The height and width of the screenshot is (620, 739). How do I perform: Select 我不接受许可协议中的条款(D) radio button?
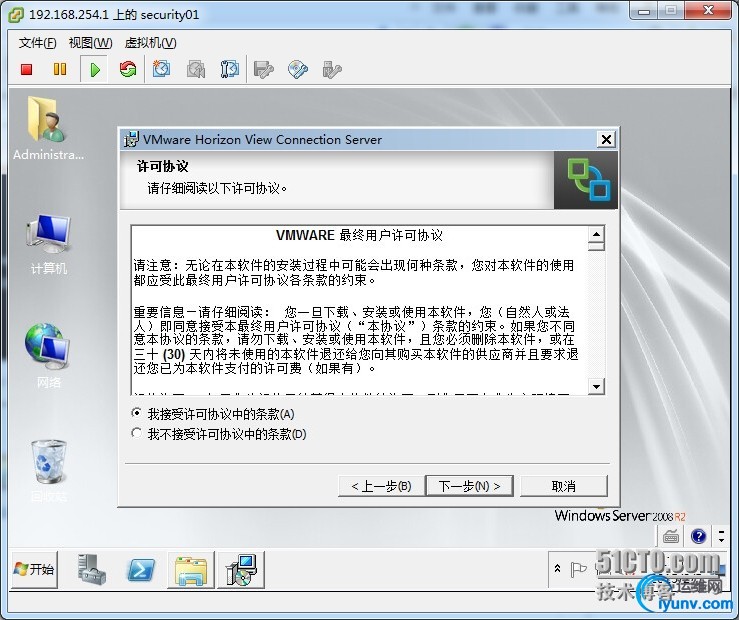(137, 433)
